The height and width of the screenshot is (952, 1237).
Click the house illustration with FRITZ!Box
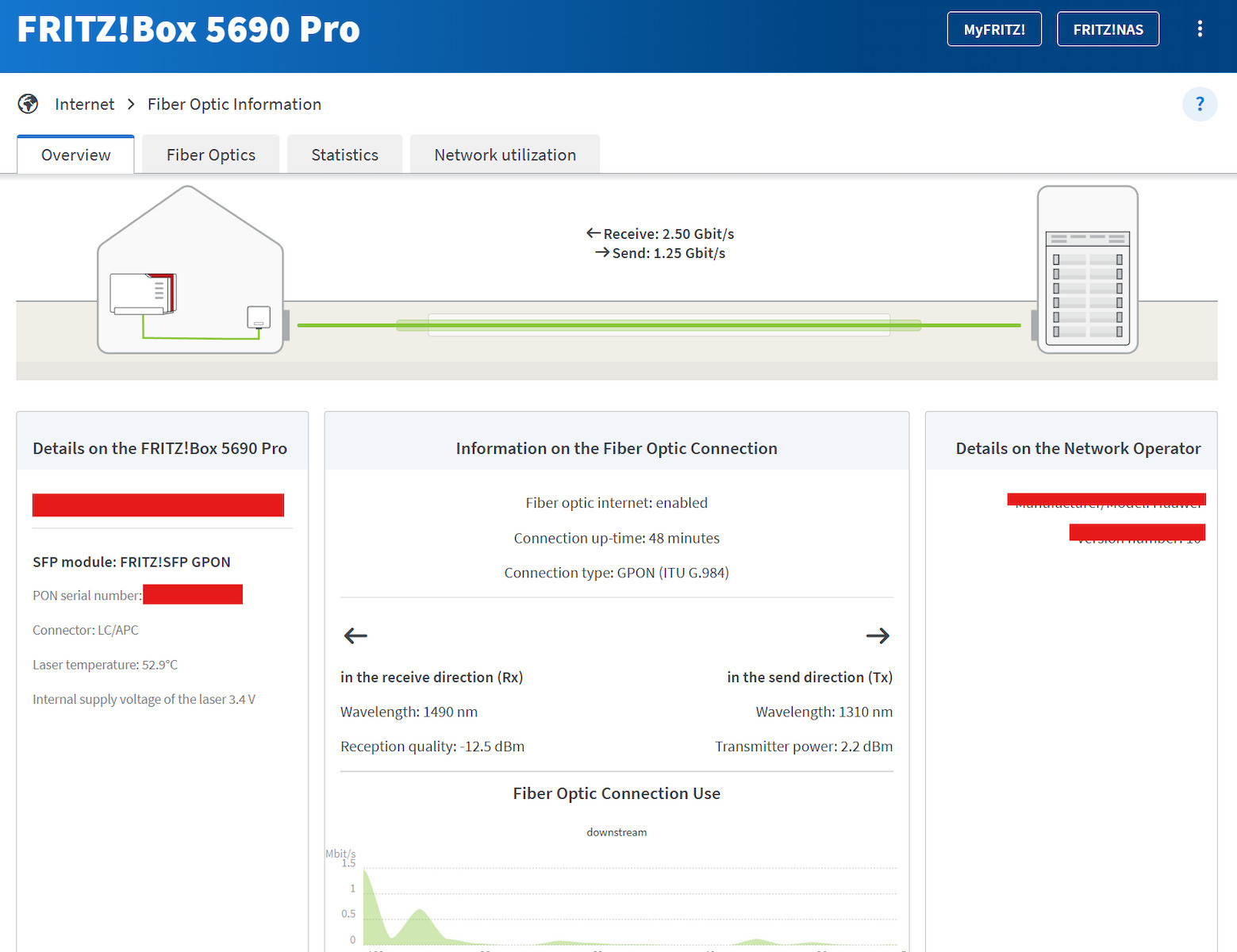pyautogui.click(x=190, y=270)
